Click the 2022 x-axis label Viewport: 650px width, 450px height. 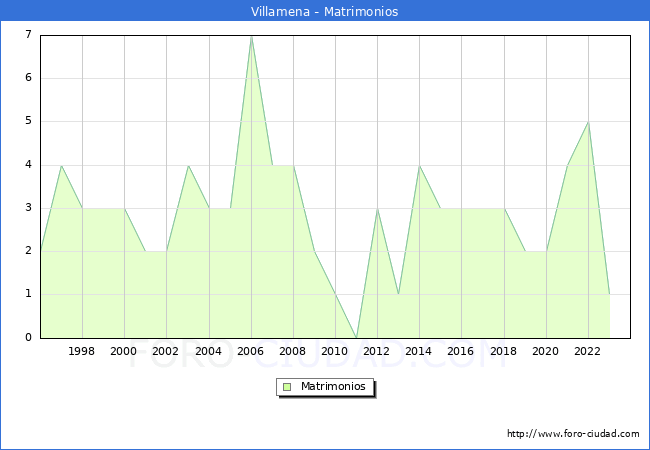tap(587, 351)
